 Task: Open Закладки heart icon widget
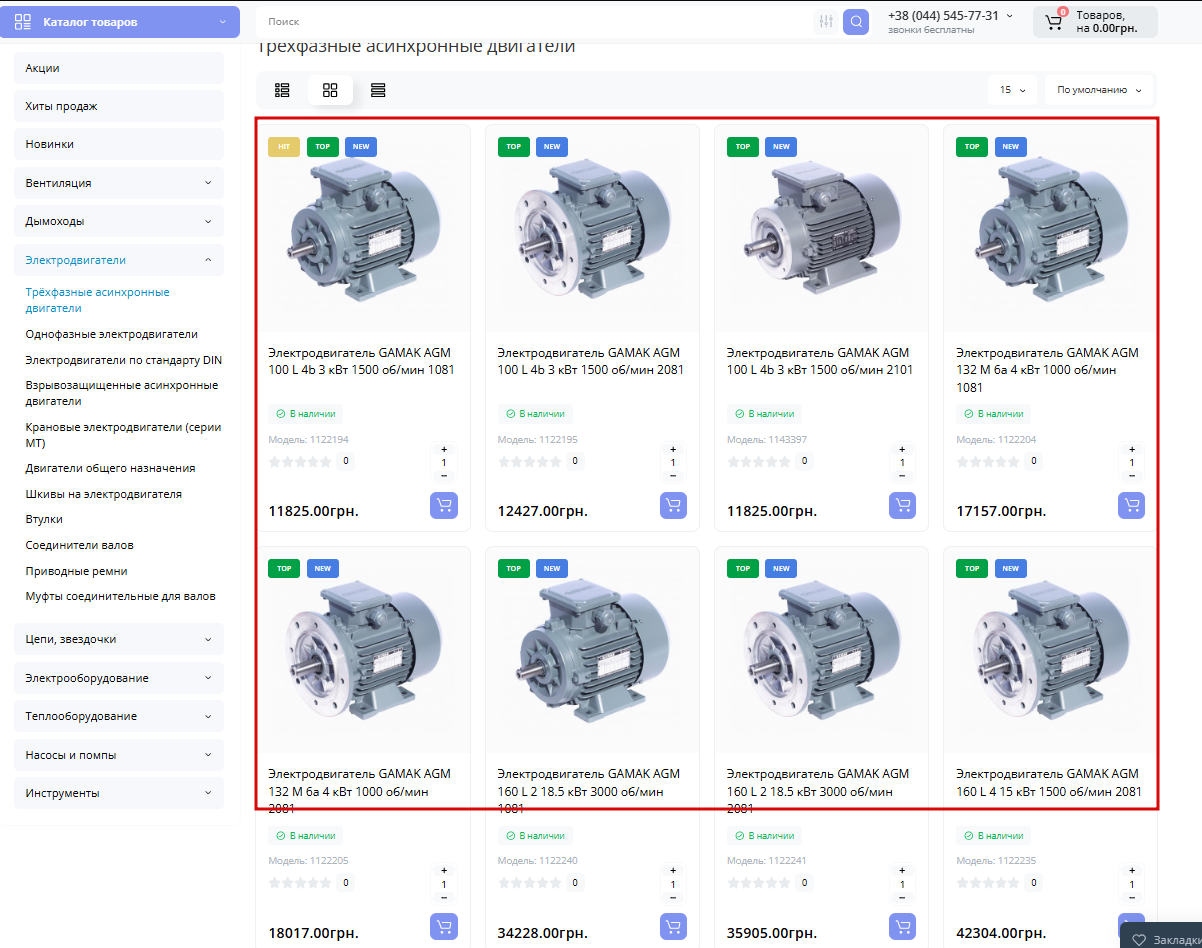(x=1138, y=940)
